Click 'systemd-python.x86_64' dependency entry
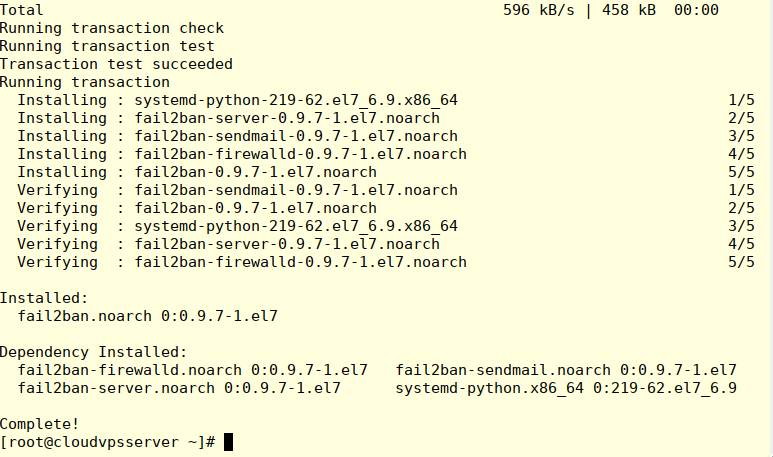 pos(566,388)
